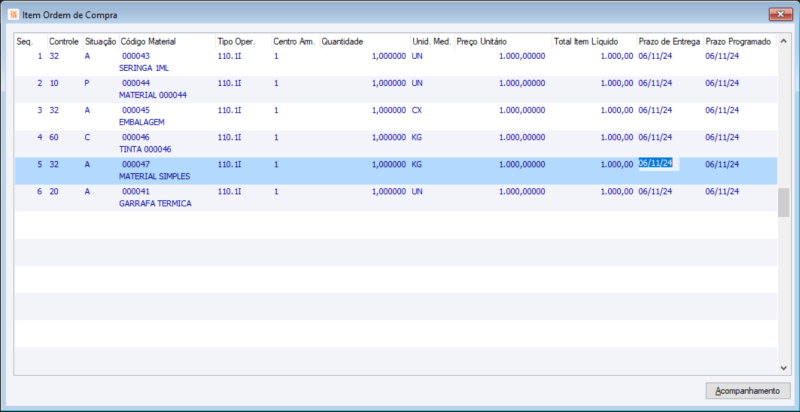Click situation C in row 4
Screen dimensions: 800x412
coord(87,137)
